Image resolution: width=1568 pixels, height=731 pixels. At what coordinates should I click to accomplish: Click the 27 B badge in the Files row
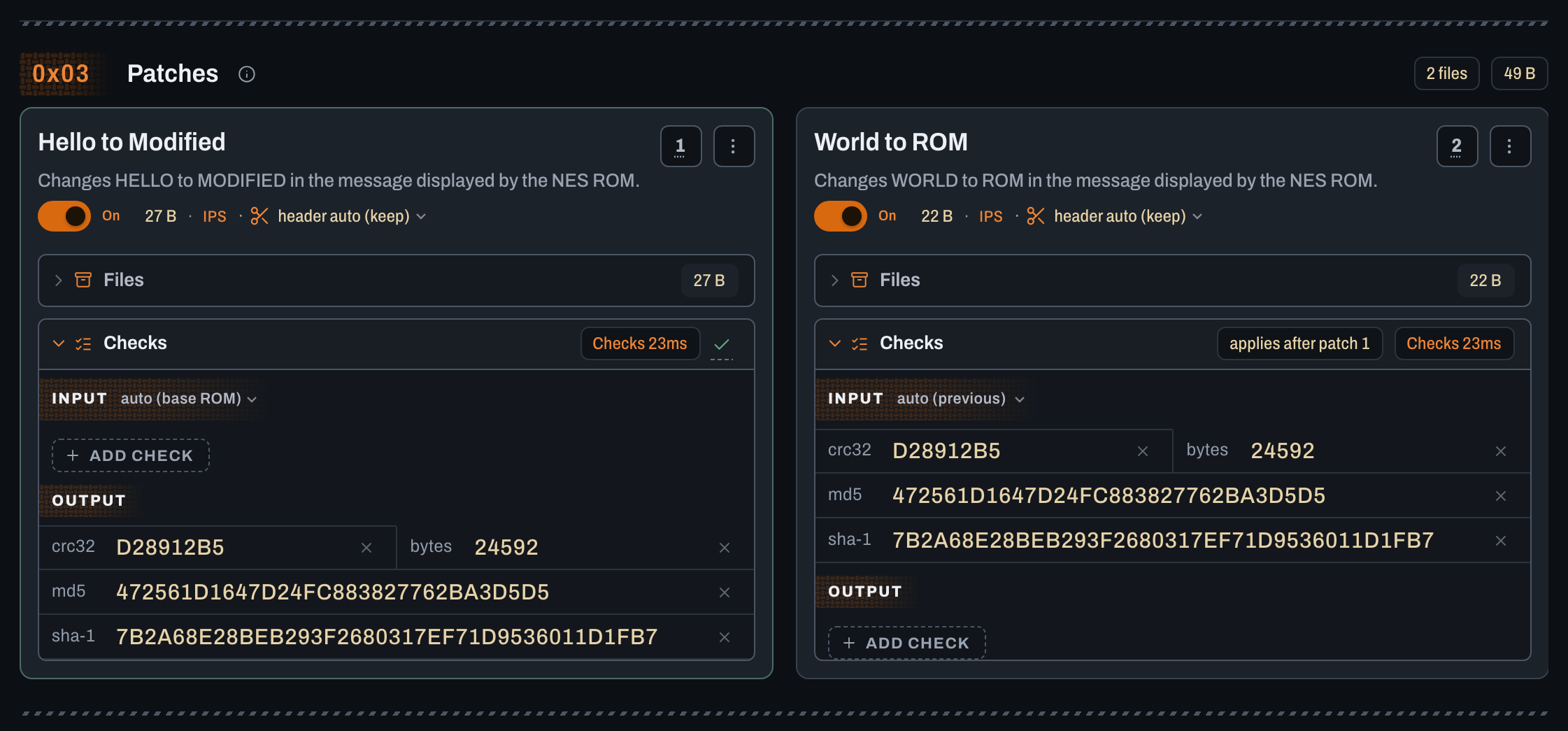click(x=710, y=281)
